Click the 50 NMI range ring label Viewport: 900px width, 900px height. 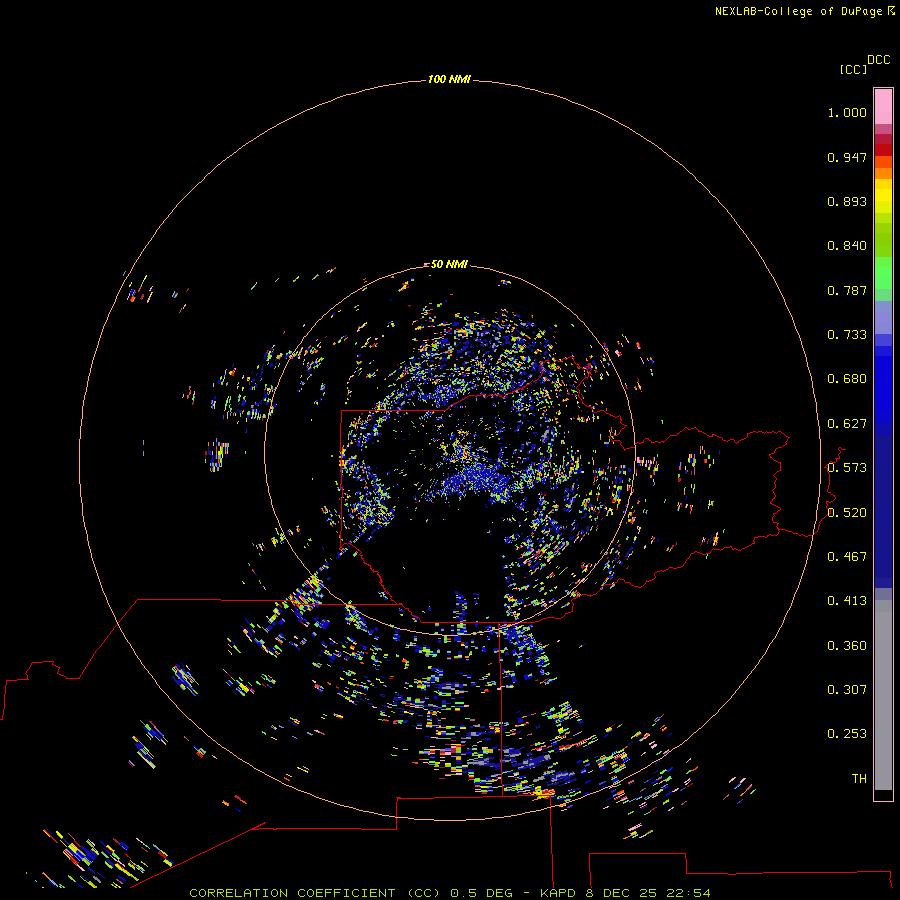[x=449, y=264]
